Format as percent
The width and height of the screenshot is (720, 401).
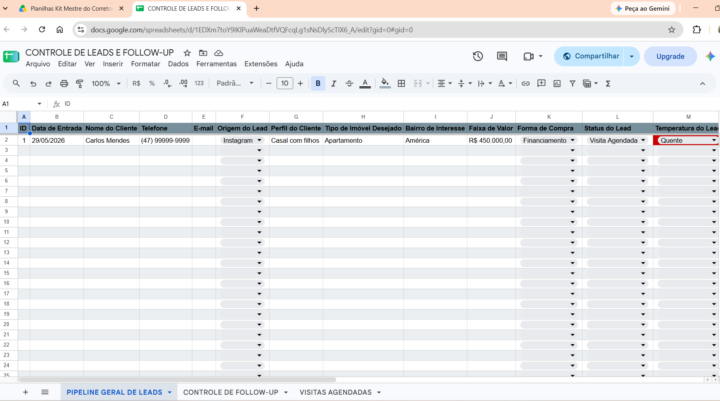tap(152, 84)
